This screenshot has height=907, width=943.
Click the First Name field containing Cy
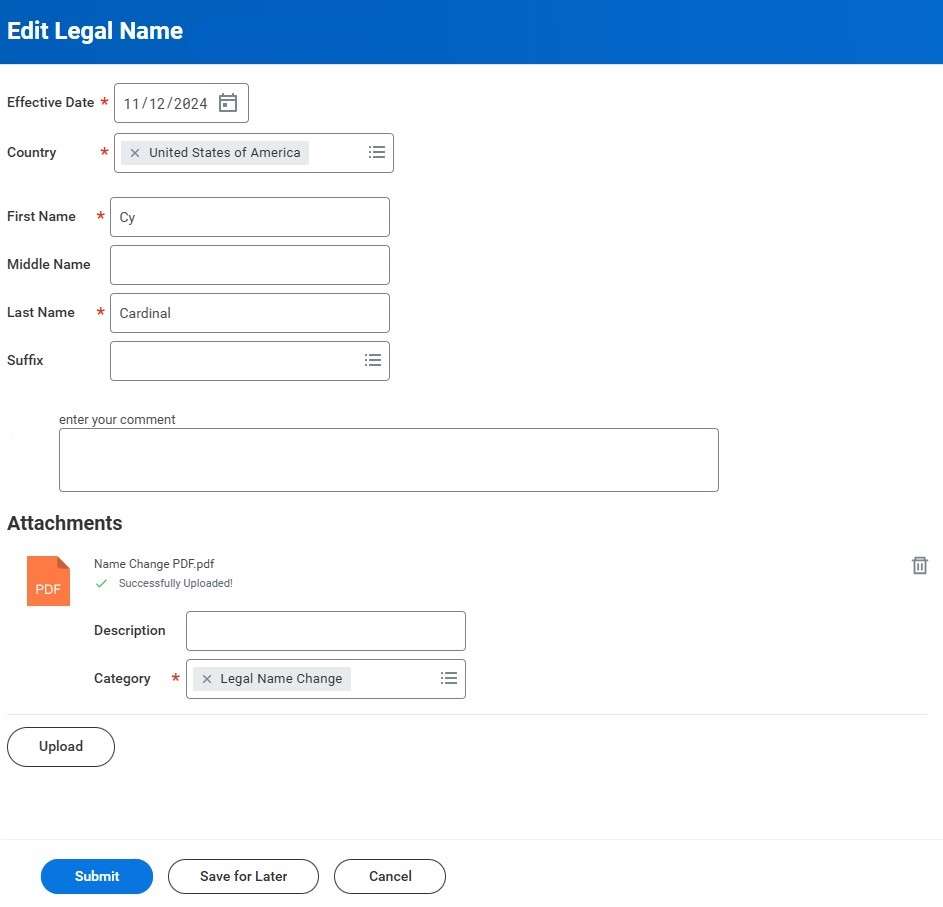tap(250, 217)
